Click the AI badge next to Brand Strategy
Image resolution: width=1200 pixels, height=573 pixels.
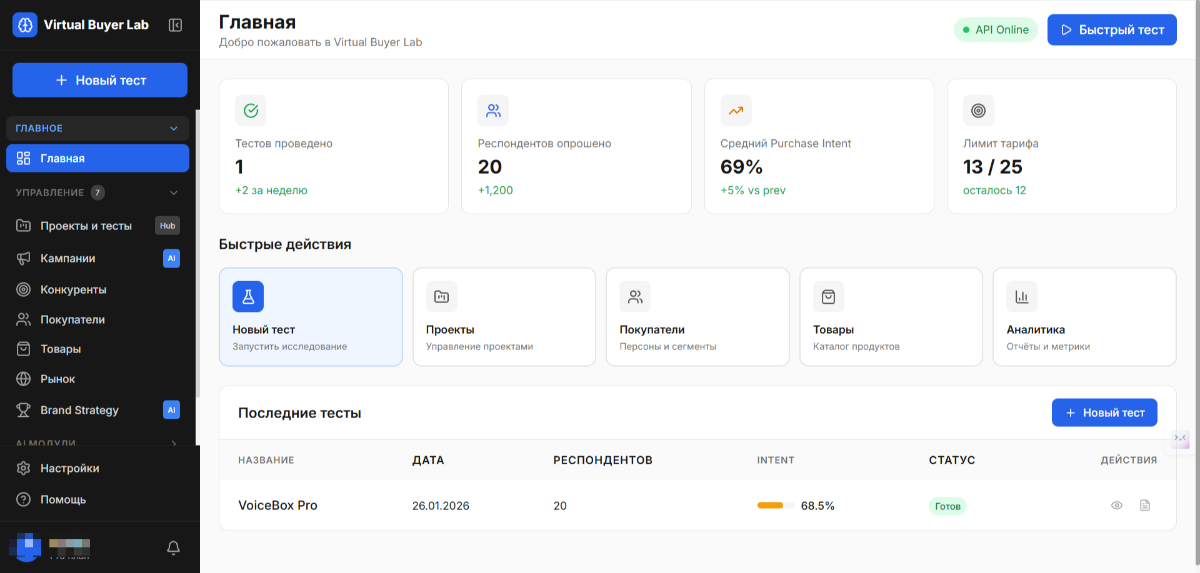(171, 410)
